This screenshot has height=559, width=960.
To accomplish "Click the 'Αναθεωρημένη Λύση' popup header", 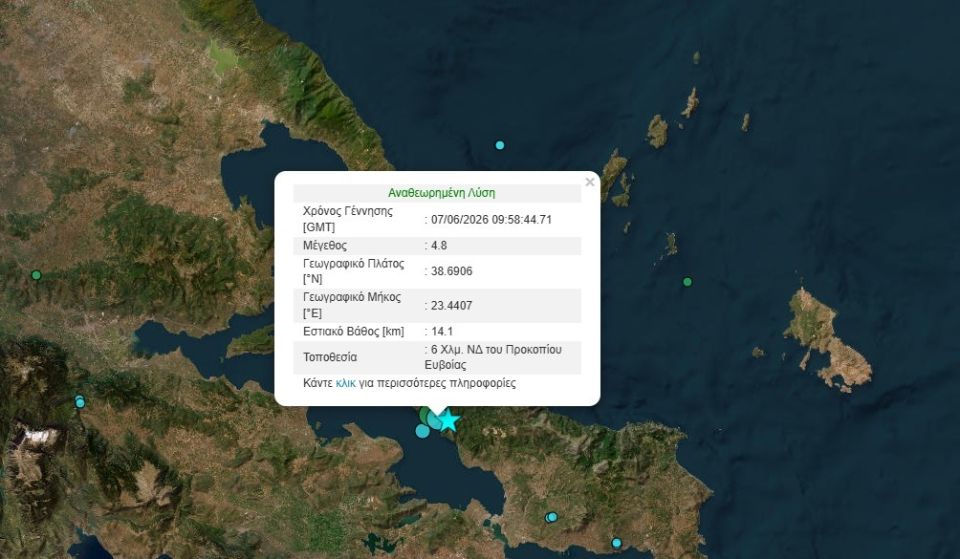I will click(x=441, y=193).
